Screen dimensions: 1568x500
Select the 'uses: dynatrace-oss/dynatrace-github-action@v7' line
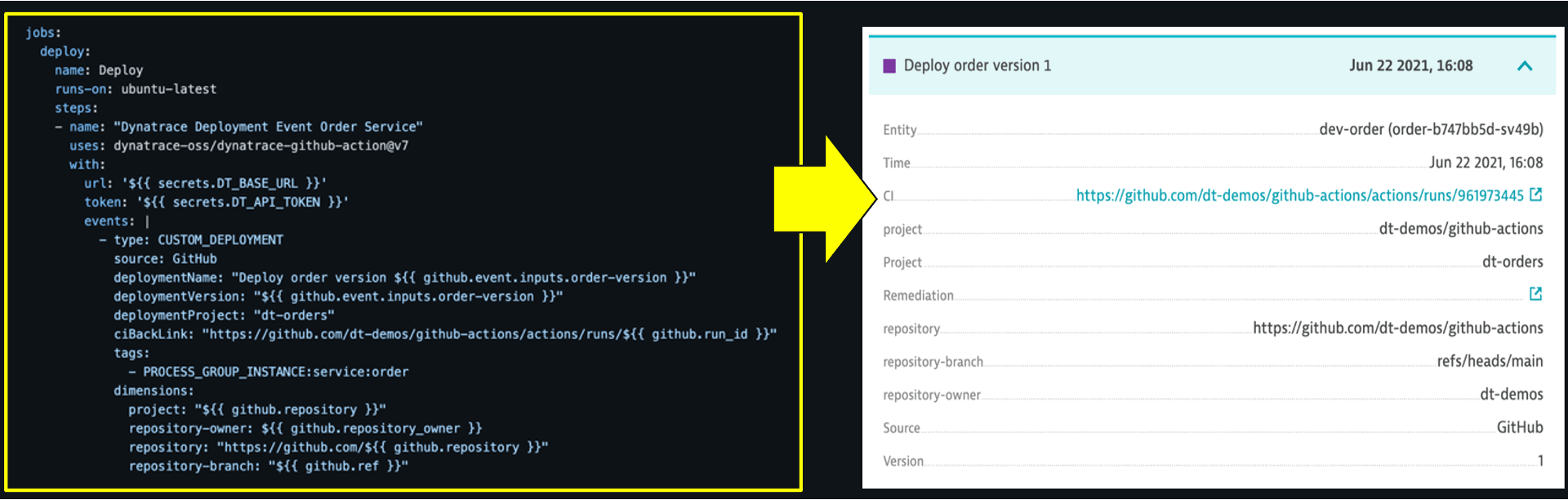pos(238,145)
